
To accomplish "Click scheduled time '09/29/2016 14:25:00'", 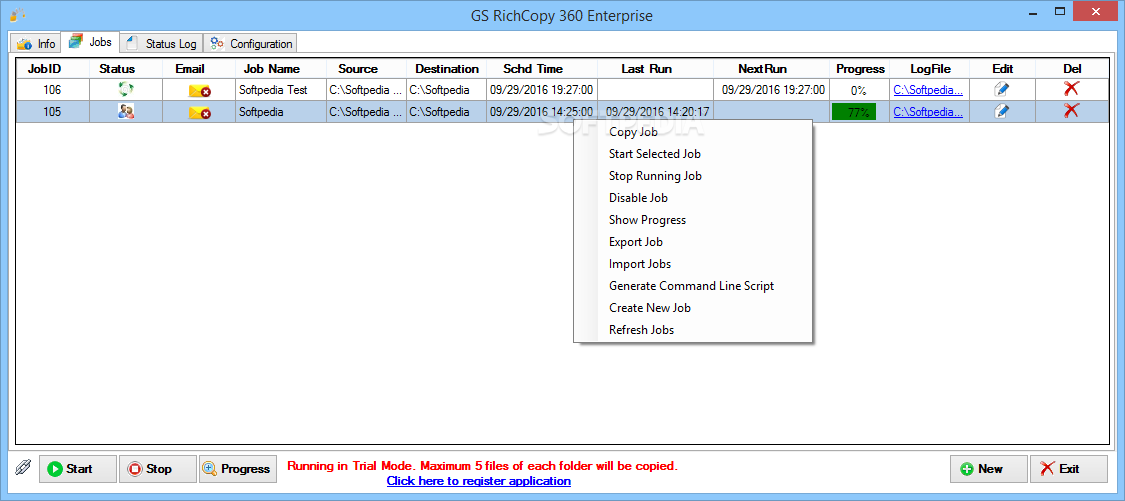I will (542, 112).
